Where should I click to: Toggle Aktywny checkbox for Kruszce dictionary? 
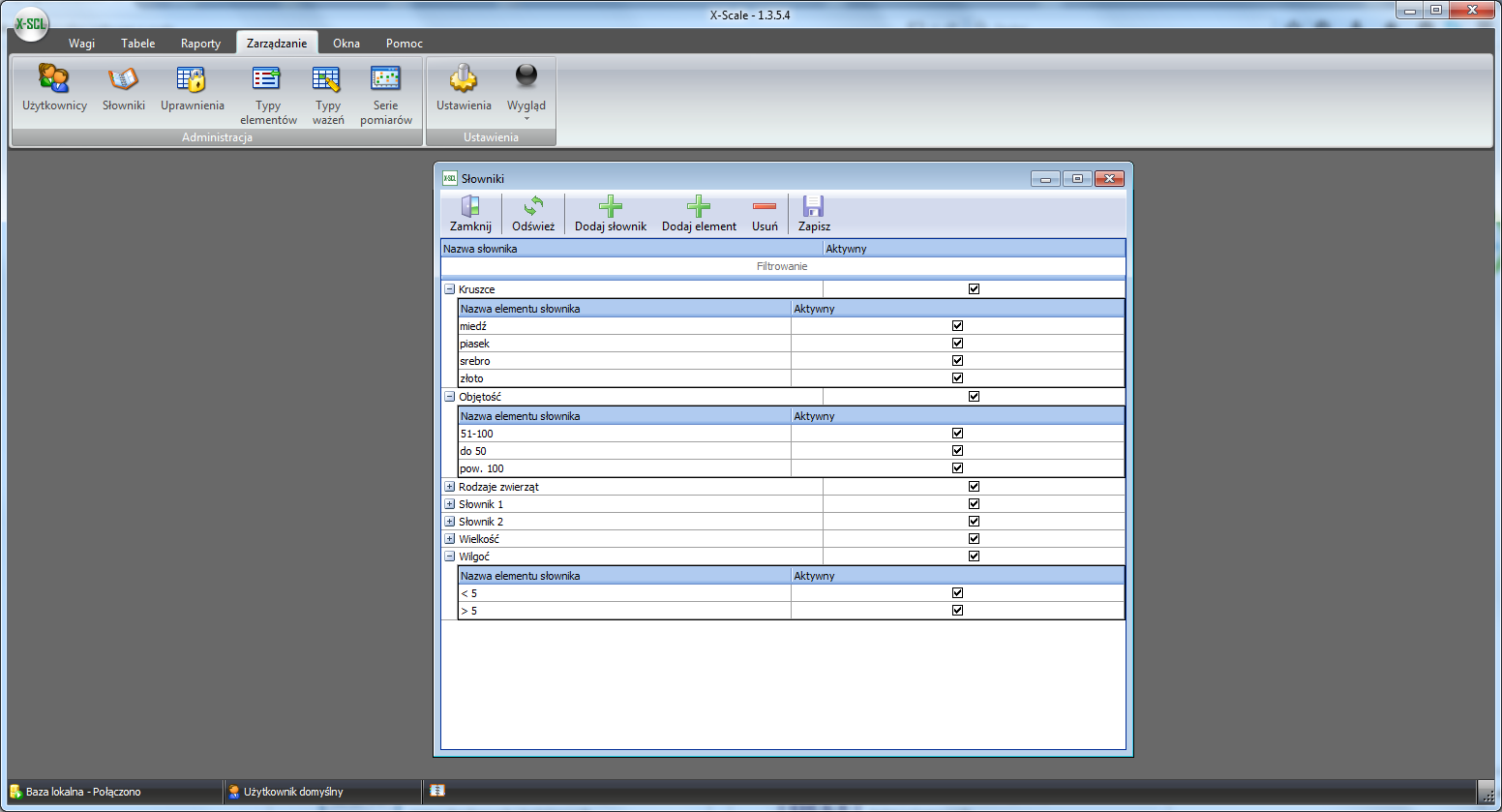click(974, 289)
